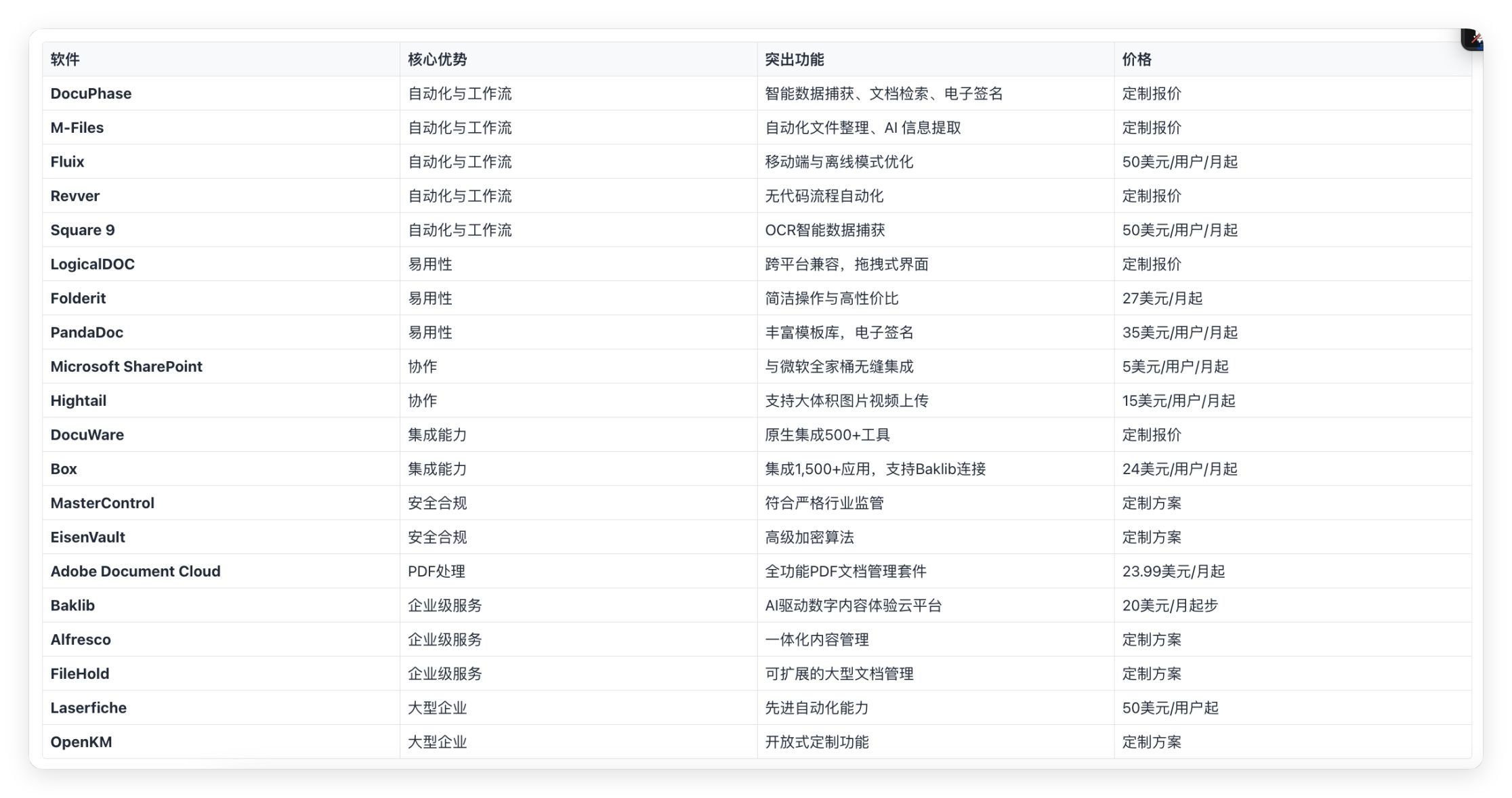
Task: Click the 价格 column header
Action: pyautogui.click(x=1136, y=60)
